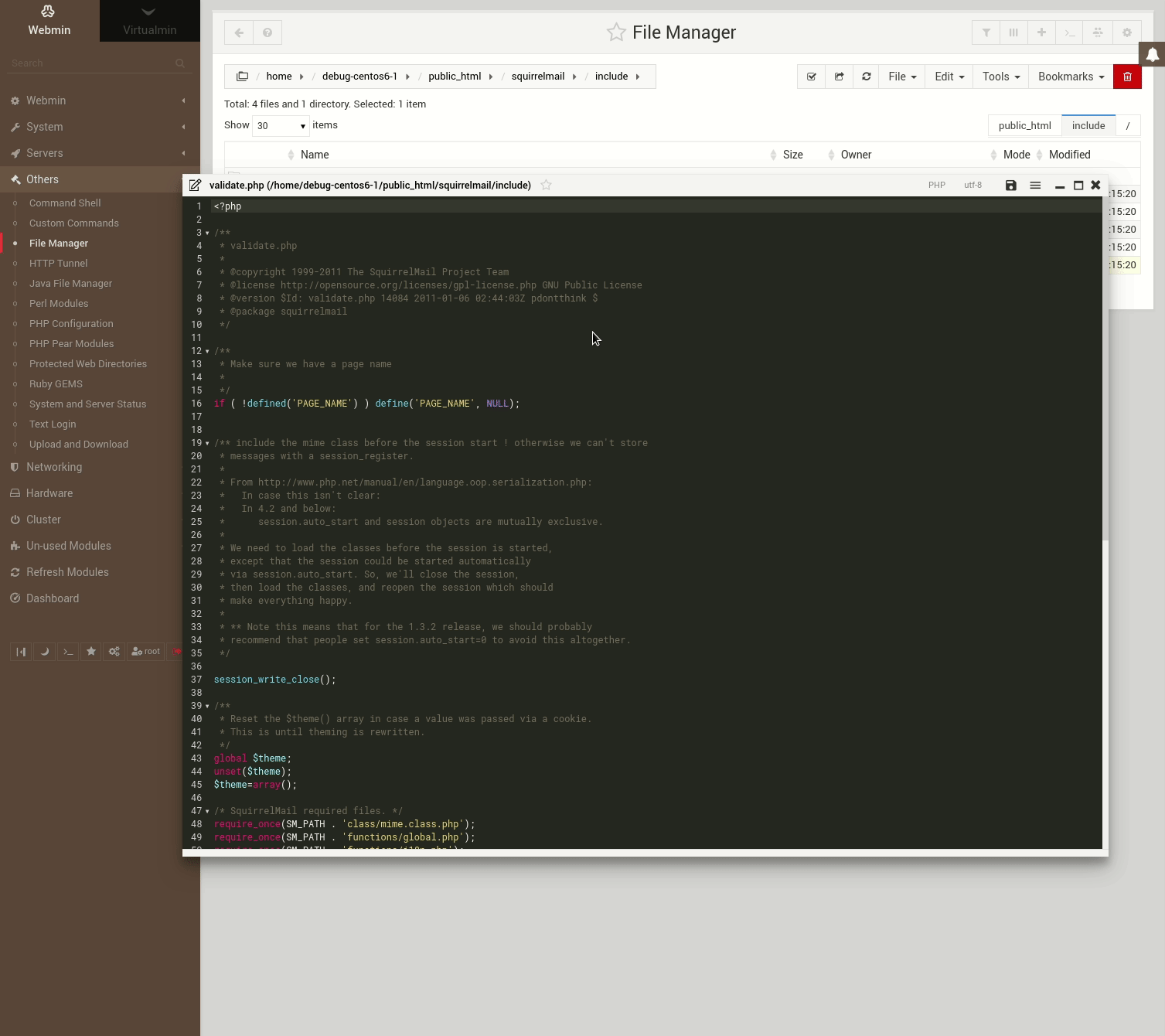
Task: Go back using the left arrow button
Action: [239, 32]
